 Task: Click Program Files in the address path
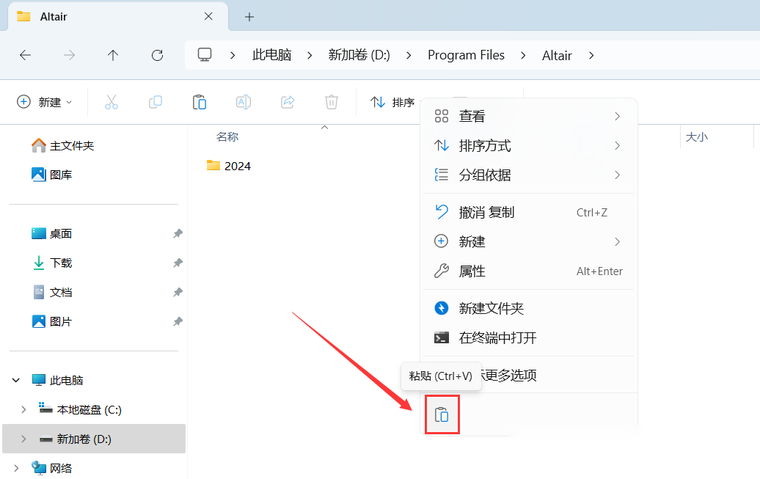466,55
